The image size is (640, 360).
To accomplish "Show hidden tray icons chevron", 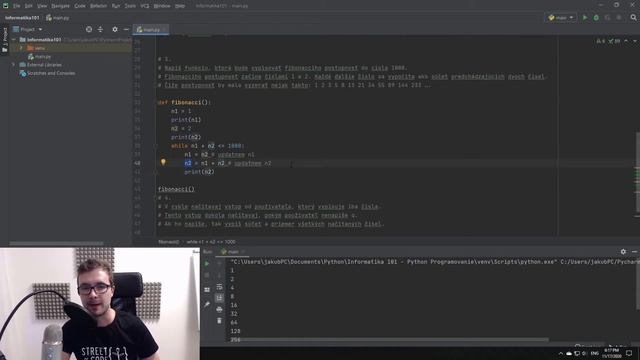I will point(561,353).
